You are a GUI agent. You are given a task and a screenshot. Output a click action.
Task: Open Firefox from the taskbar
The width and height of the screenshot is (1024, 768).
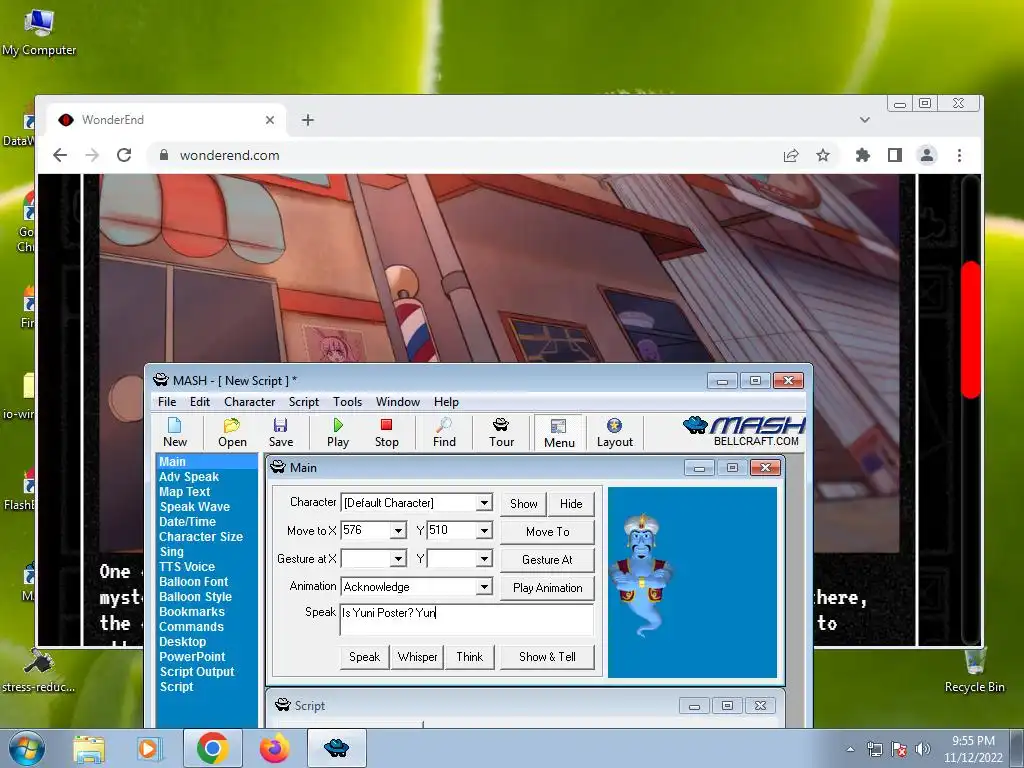tap(274, 748)
